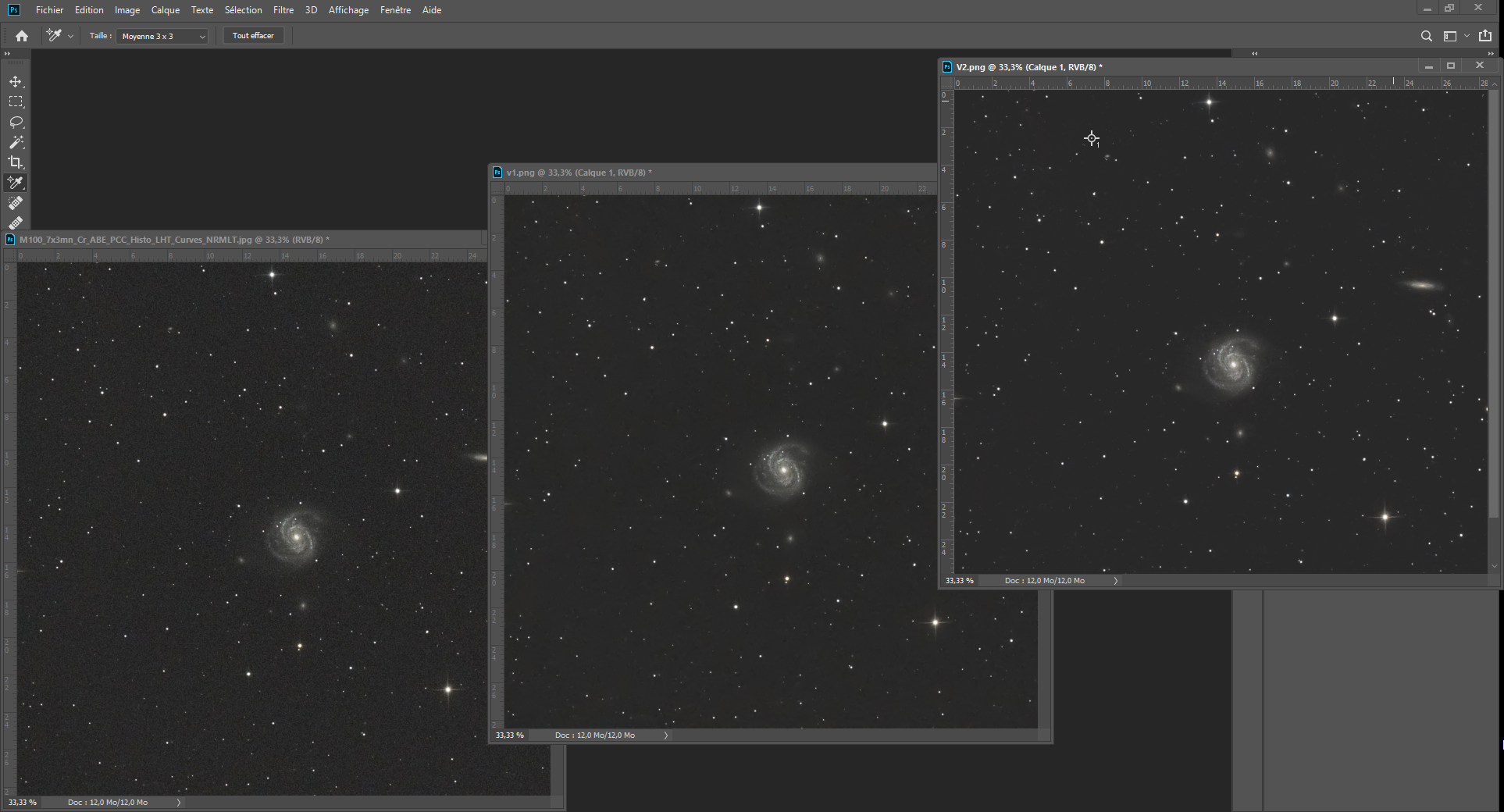The width and height of the screenshot is (1504, 812).
Task: Select the Rectangular Marquee tool
Action: [16, 101]
